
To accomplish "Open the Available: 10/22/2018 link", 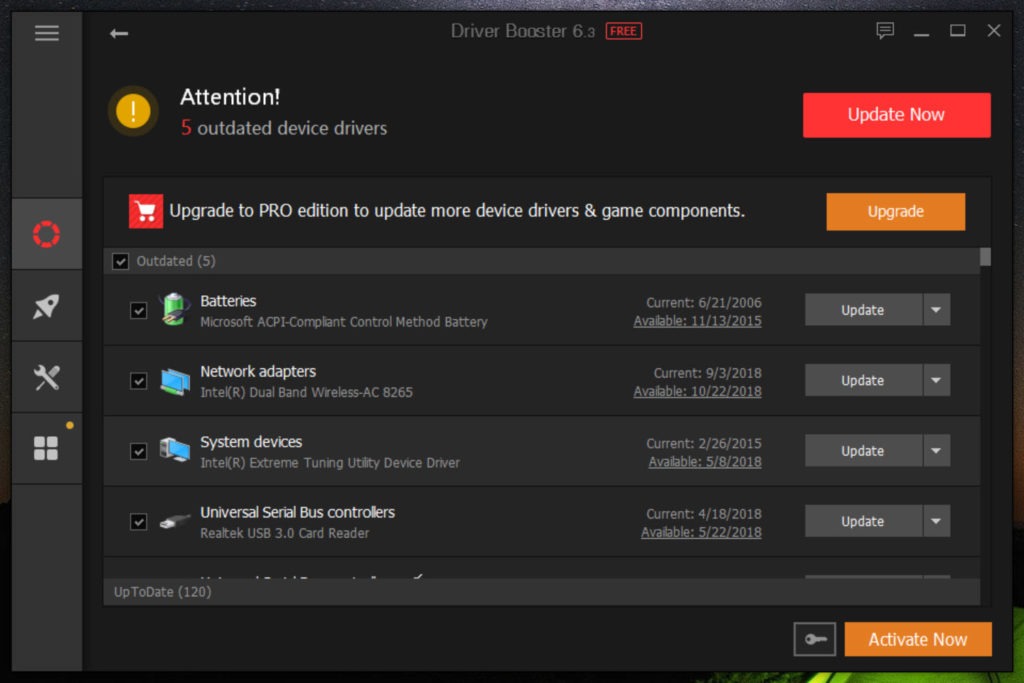I will (697, 391).
